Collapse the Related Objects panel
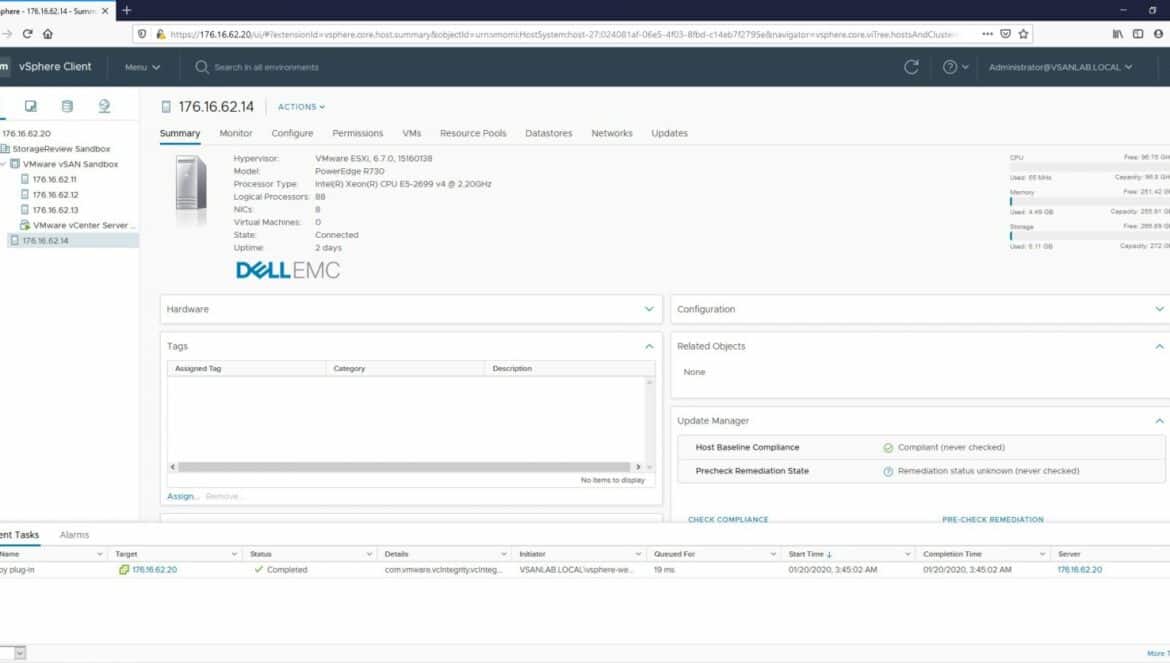Screen dimensions: 1170x663 1160,346
